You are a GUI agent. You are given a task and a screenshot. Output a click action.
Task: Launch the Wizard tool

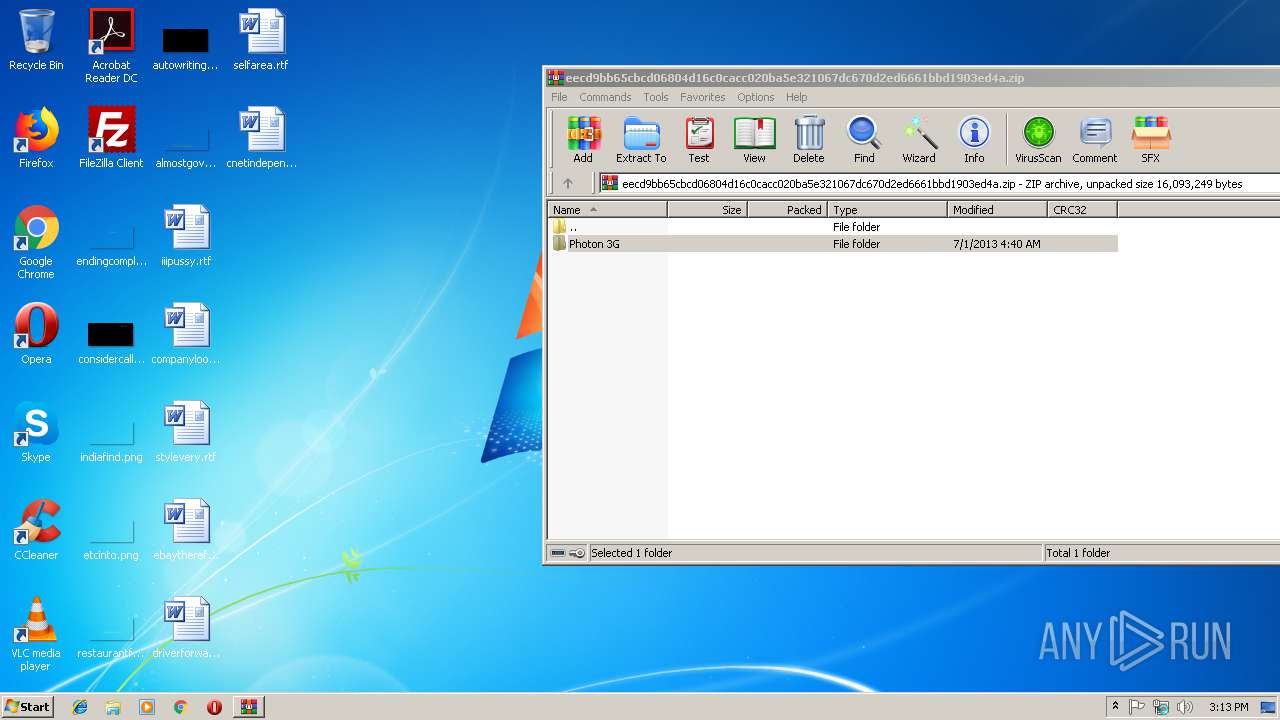coord(919,139)
